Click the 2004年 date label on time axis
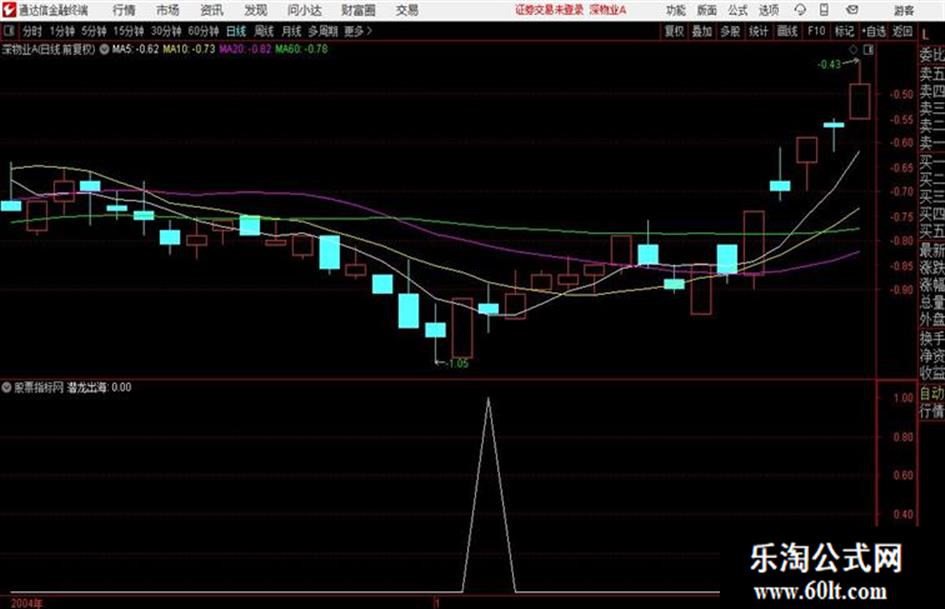Screen dimensions: 945x609 point(27,603)
